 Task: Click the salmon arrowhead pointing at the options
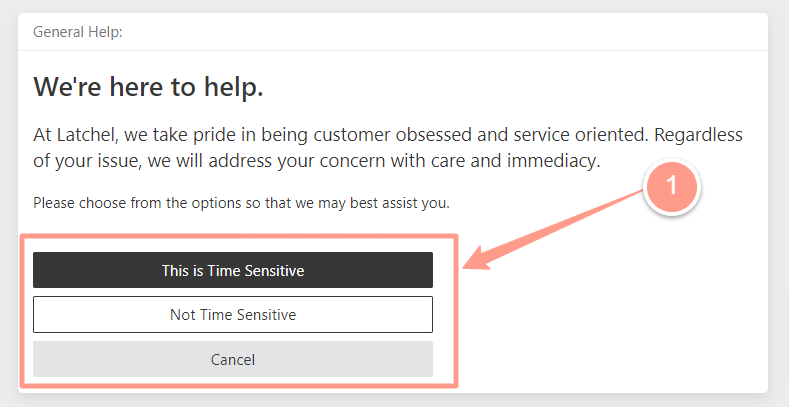coord(478,258)
